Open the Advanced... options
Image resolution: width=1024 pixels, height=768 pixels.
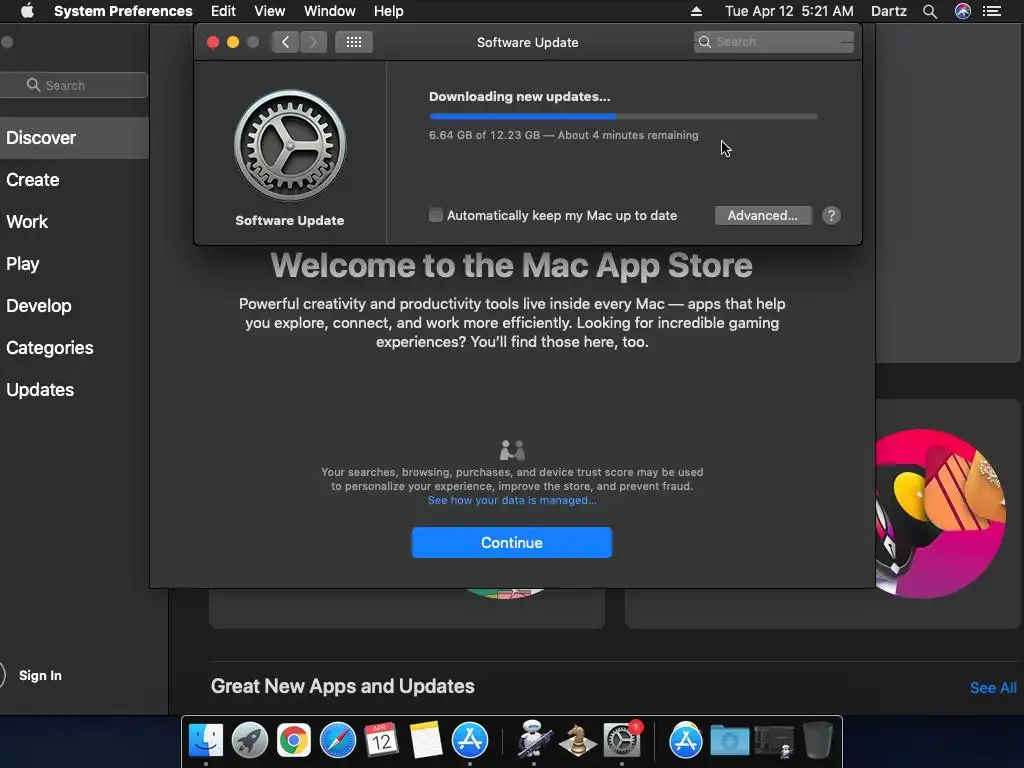(x=763, y=216)
